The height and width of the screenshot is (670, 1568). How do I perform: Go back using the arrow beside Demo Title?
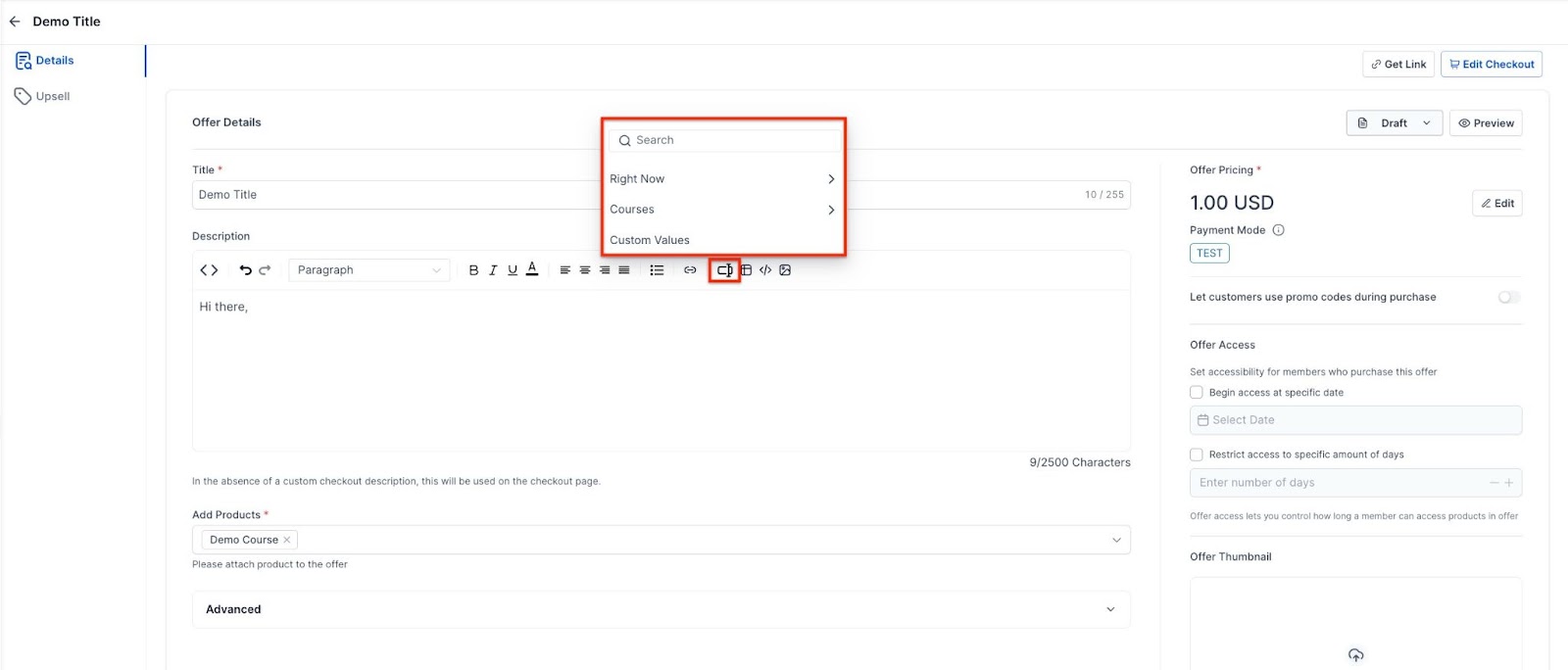pos(15,22)
